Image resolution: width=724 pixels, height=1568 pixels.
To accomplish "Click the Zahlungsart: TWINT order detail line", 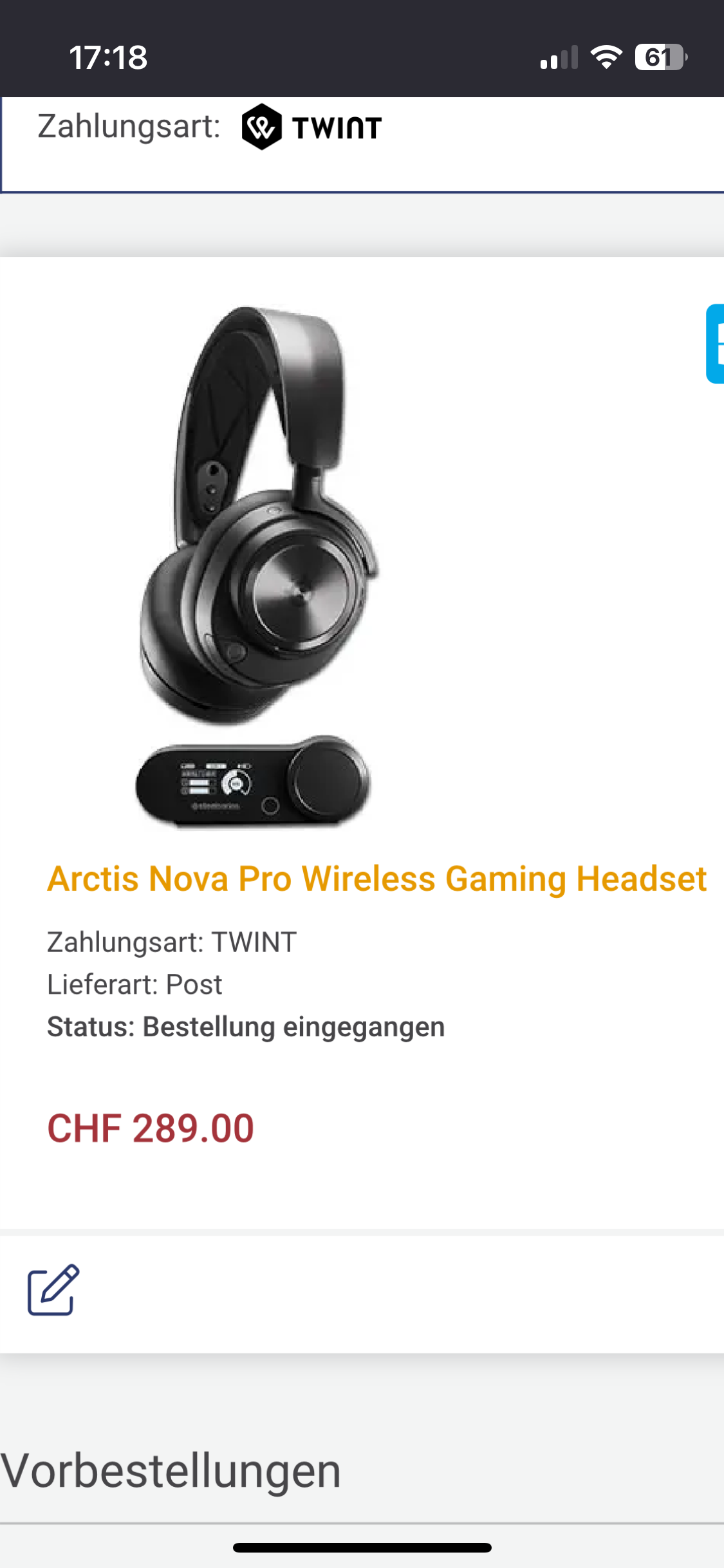I will 172,942.
